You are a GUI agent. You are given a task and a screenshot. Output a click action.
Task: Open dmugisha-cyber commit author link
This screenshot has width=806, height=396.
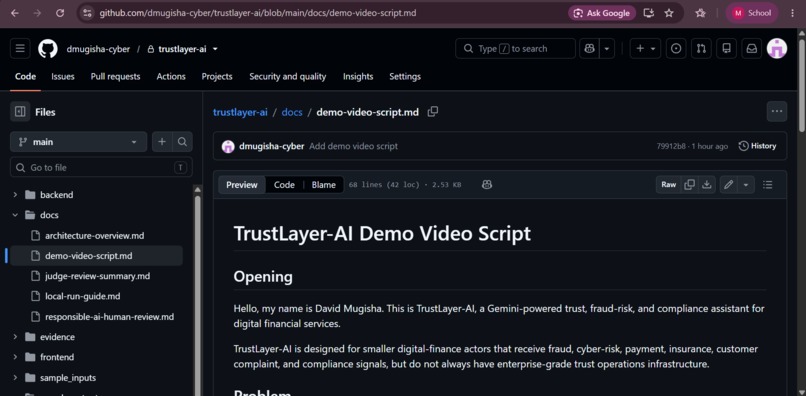pos(271,146)
